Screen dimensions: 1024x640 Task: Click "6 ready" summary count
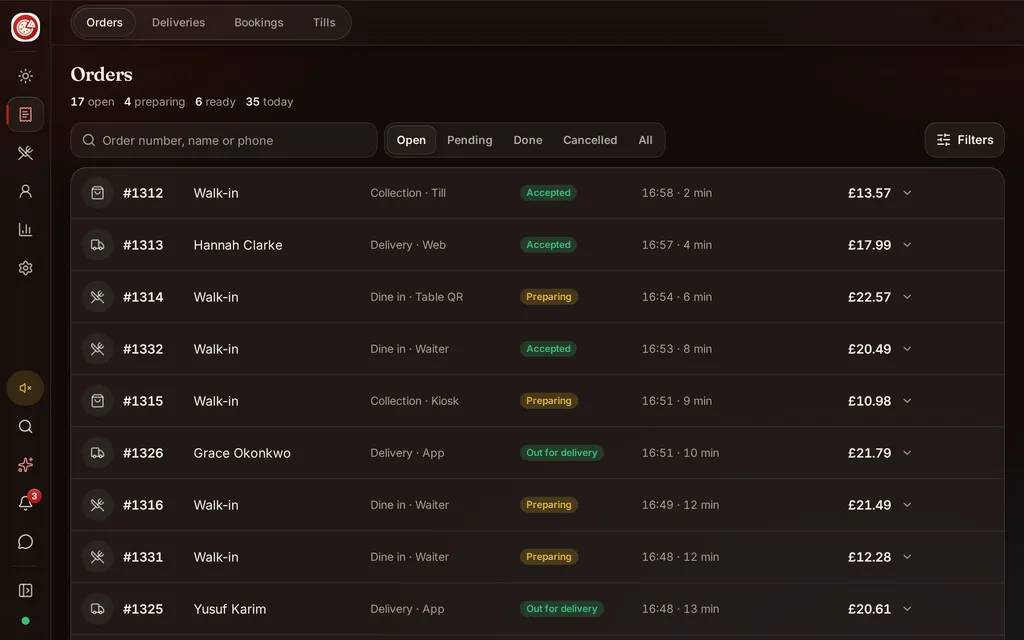pyautogui.click(x=215, y=102)
